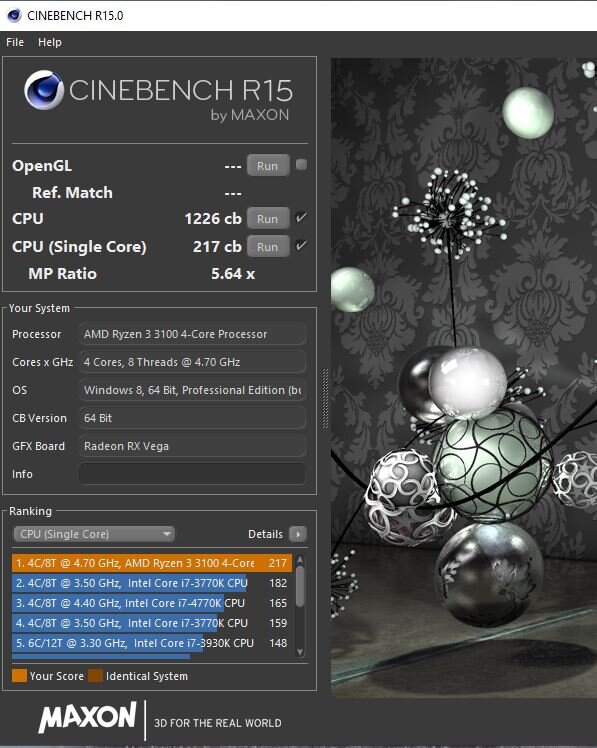Open the File menu
The width and height of the screenshot is (597, 748).
(15, 42)
